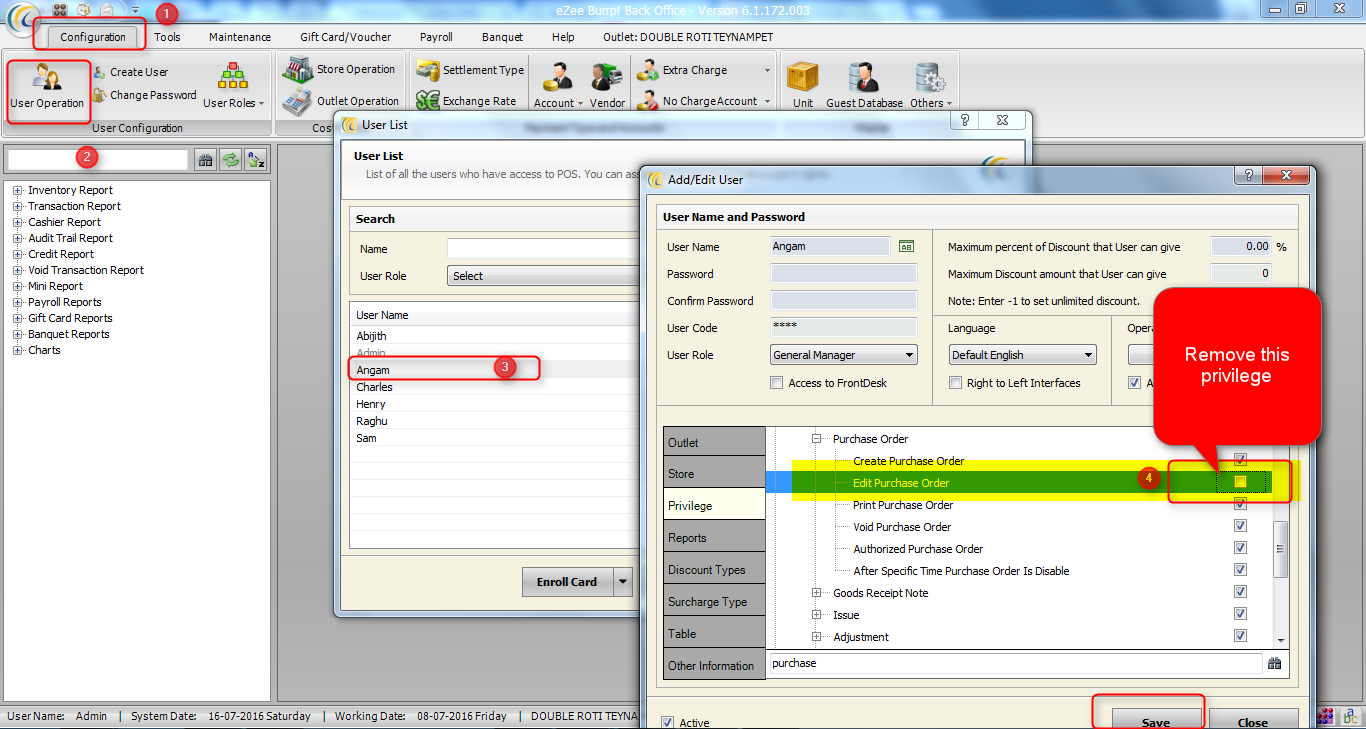The width and height of the screenshot is (1366, 729).
Task: Open the Configuration ribbon tab
Action: tap(93, 37)
